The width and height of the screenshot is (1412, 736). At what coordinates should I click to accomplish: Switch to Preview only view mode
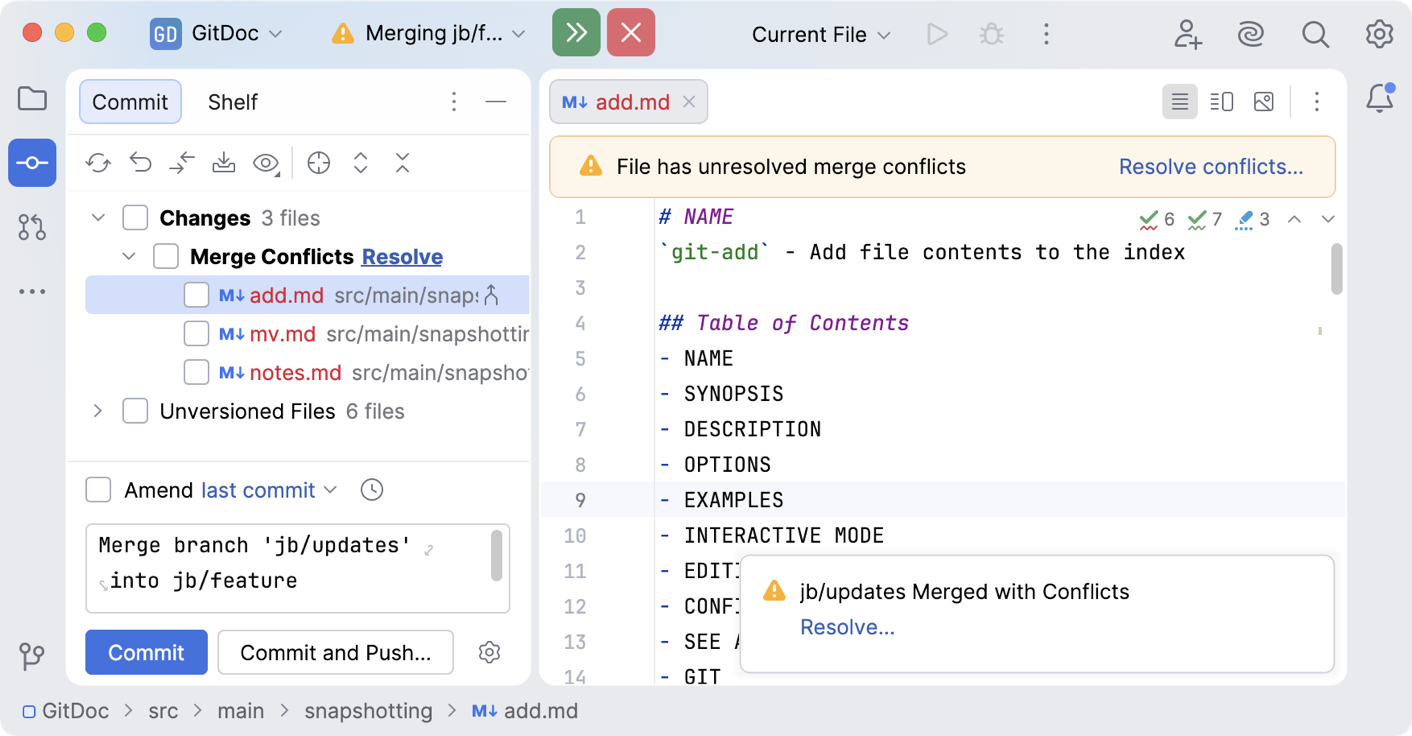click(x=1264, y=102)
